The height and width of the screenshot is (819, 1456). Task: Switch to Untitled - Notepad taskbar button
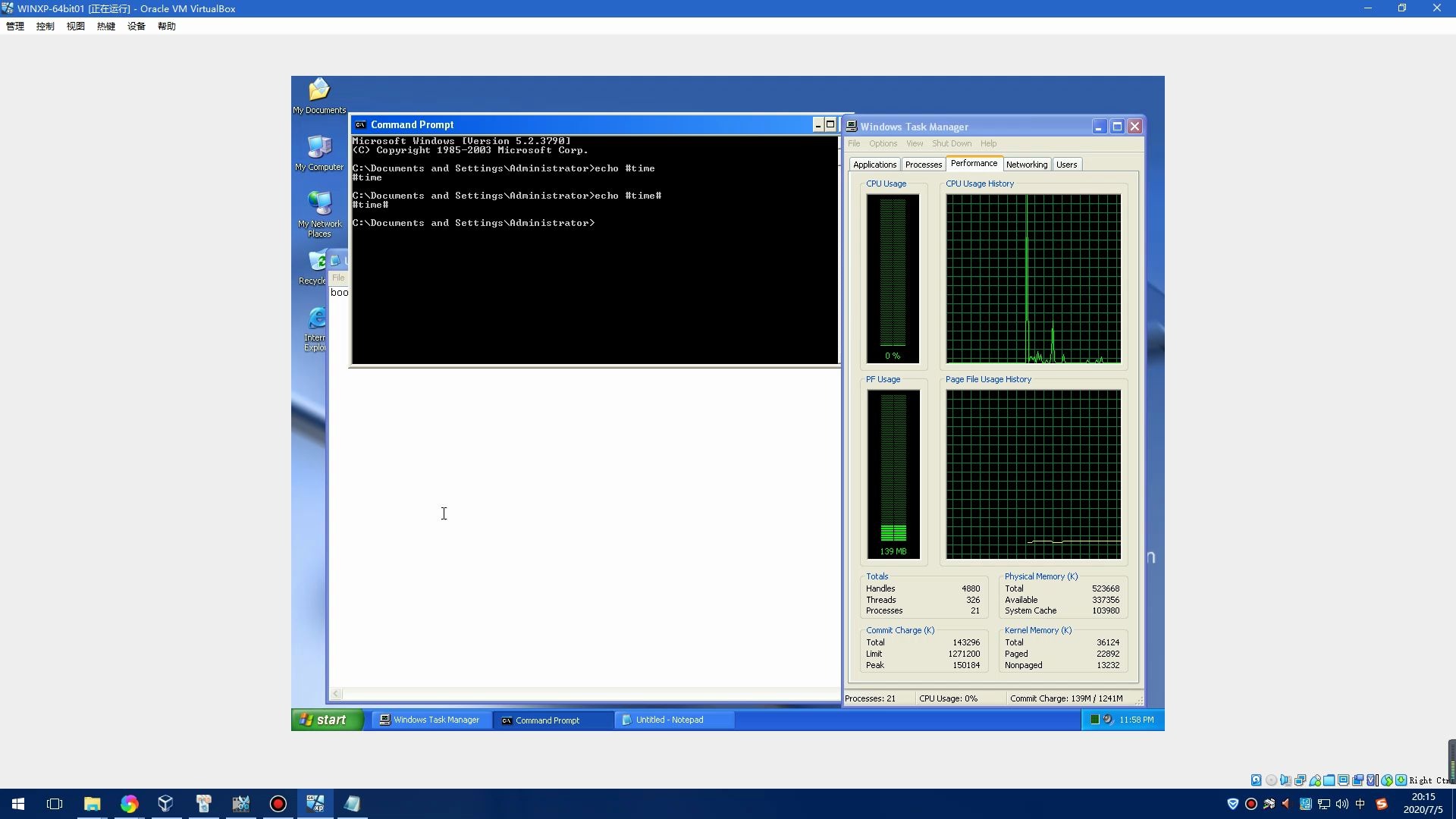[x=671, y=720]
